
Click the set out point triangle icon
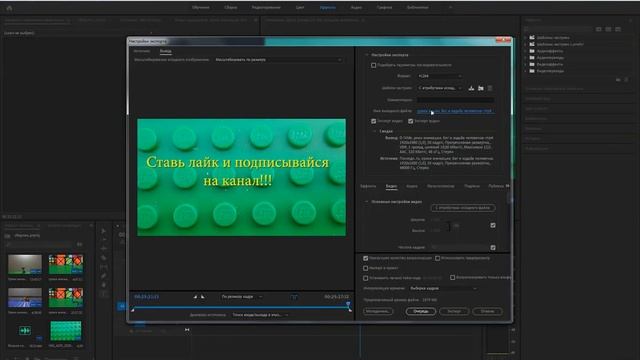[x=203, y=297]
